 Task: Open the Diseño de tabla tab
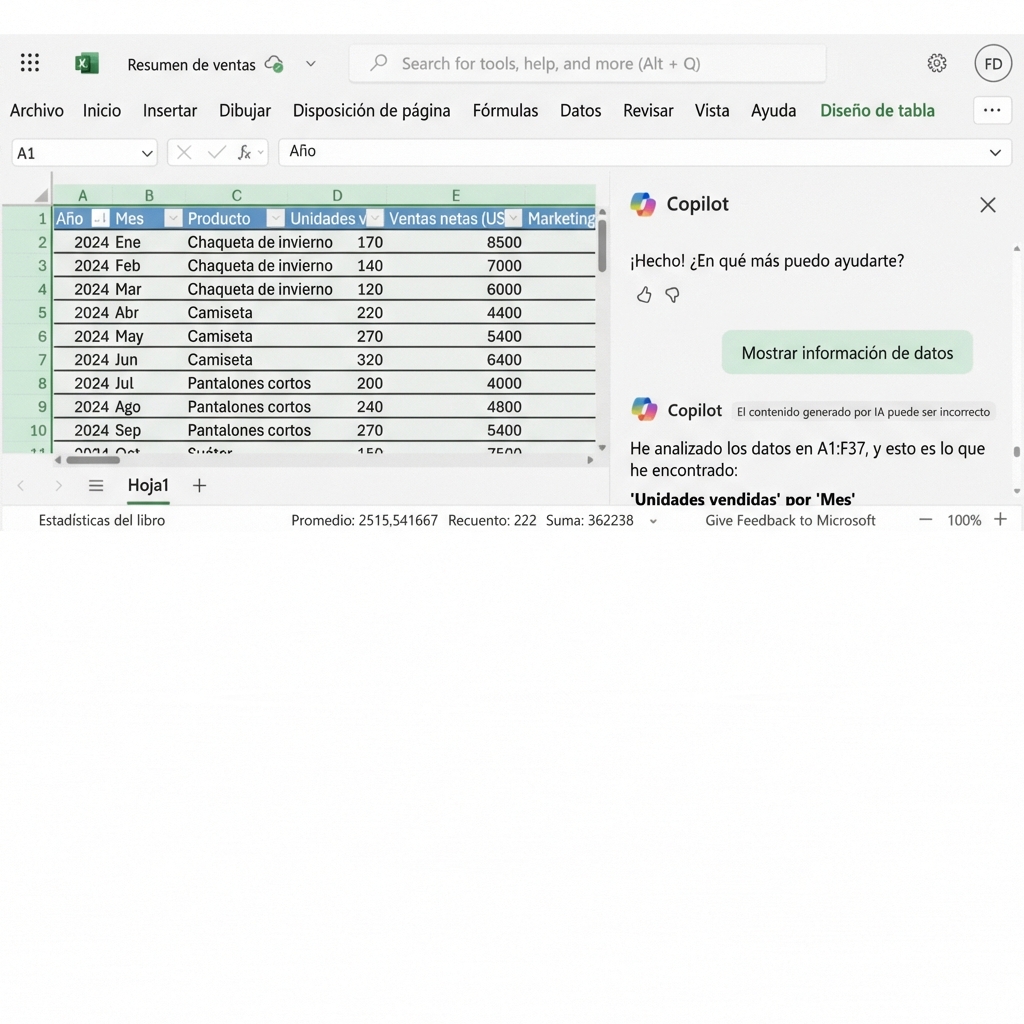click(877, 110)
